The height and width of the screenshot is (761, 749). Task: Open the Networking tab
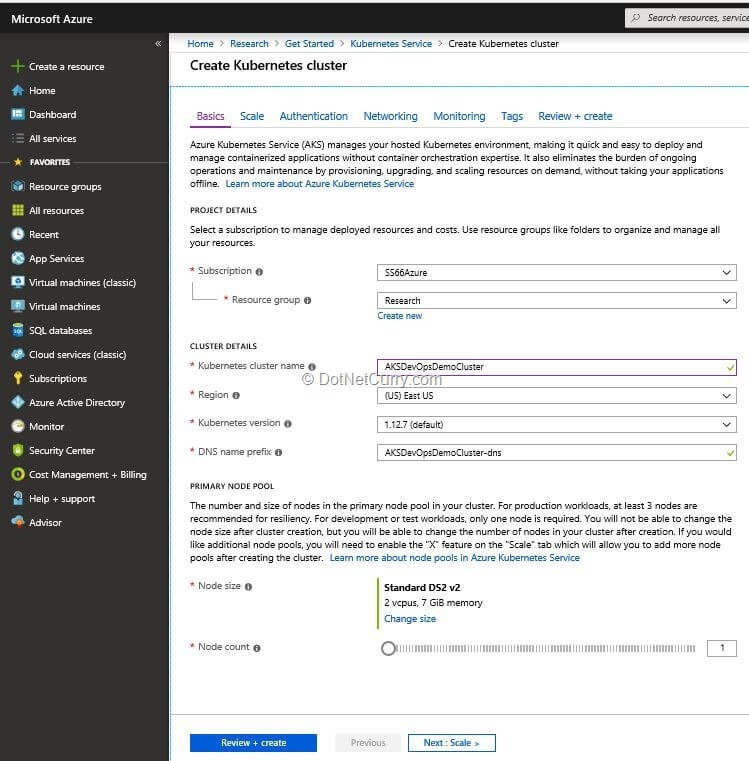coord(390,116)
